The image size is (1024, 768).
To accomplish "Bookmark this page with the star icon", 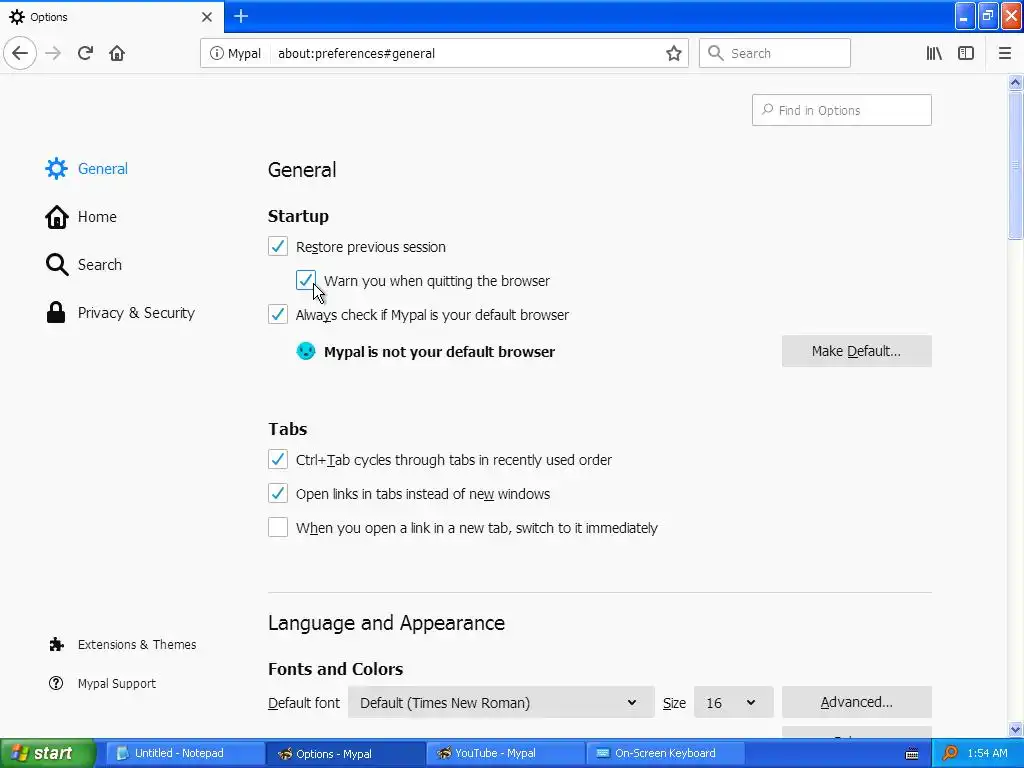I will tap(673, 54).
